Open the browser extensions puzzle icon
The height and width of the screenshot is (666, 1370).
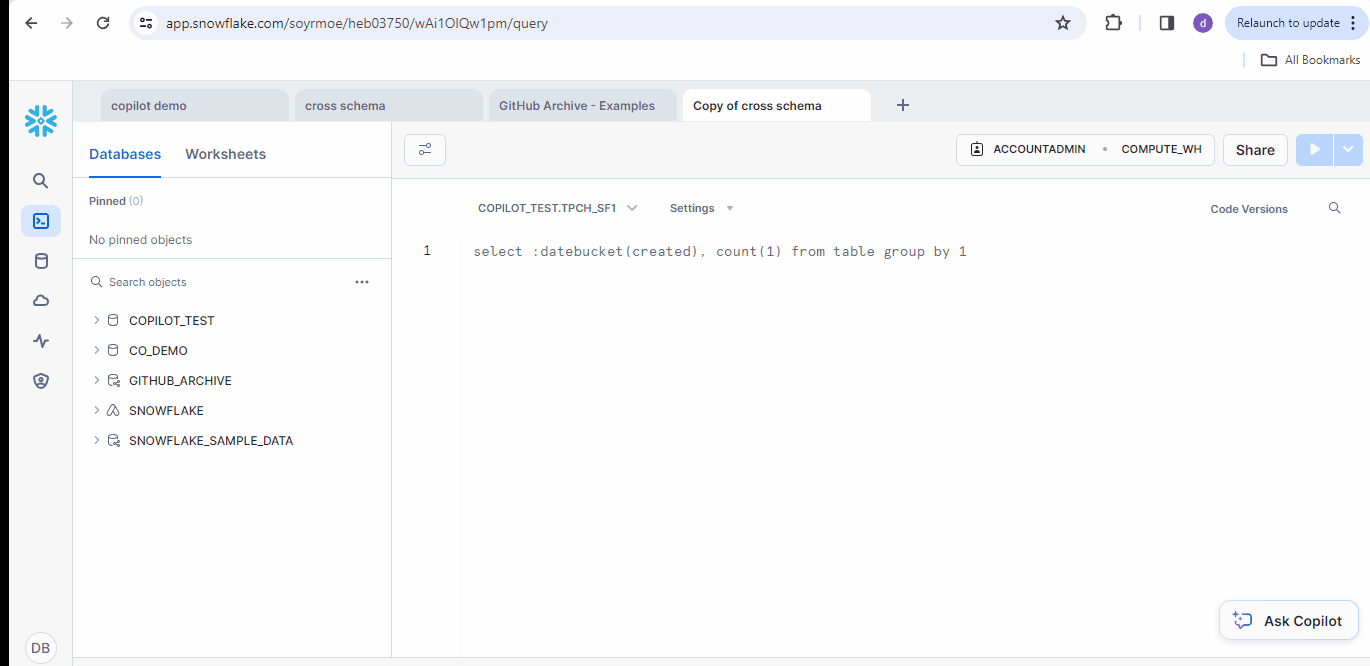coord(1113,23)
